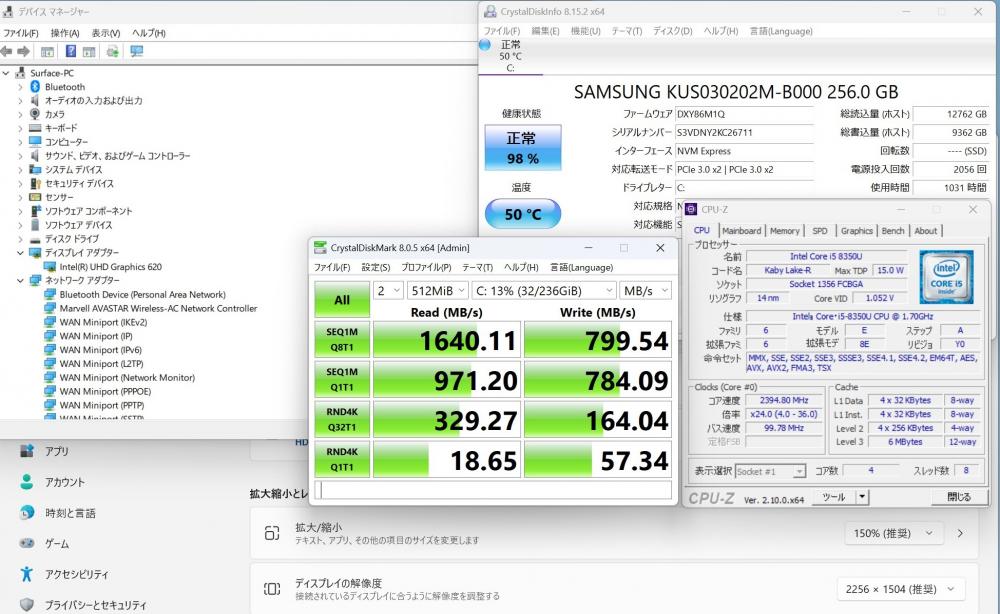This screenshot has width=1000, height=614.
Task: Click the Marvell AVASTAR Wireless-AC adapter icon
Action: [x=50, y=309]
